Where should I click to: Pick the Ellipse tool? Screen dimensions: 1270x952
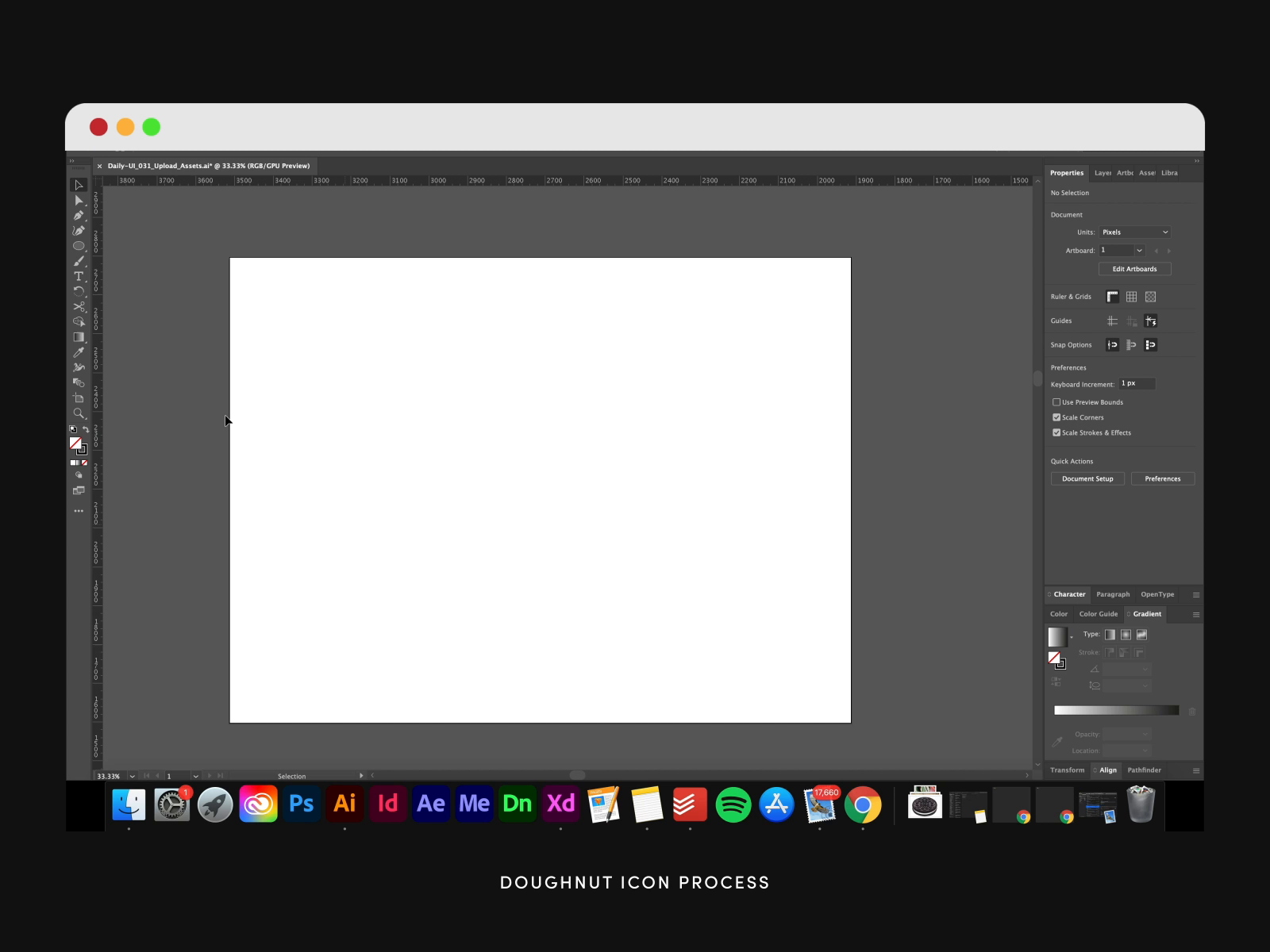(79, 246)
